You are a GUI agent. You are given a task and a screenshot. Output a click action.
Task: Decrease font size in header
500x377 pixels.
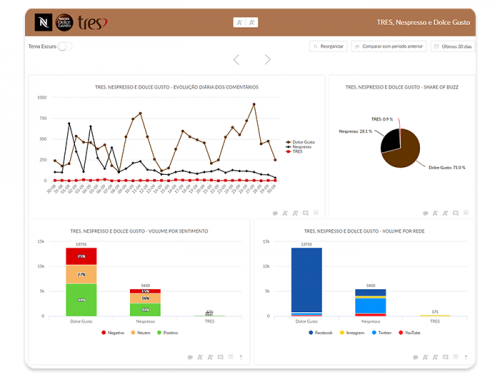[239, 22]
